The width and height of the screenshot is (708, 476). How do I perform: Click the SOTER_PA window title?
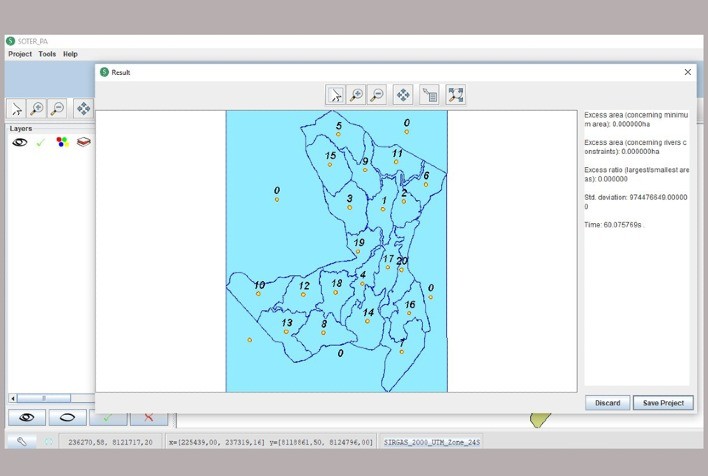click(x=33, y=41)
